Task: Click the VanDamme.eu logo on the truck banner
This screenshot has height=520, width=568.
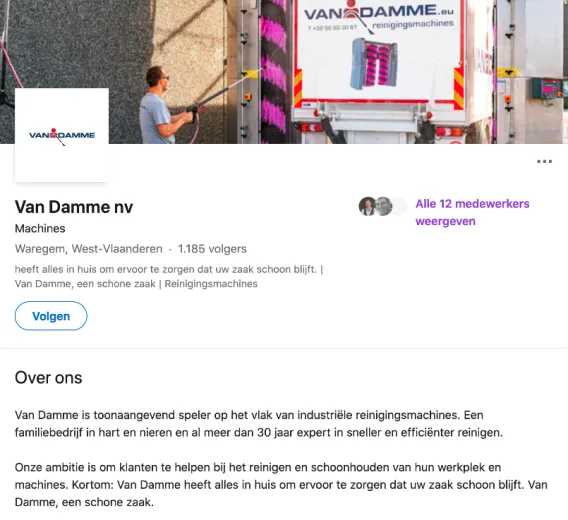Action: click(379, 14)
